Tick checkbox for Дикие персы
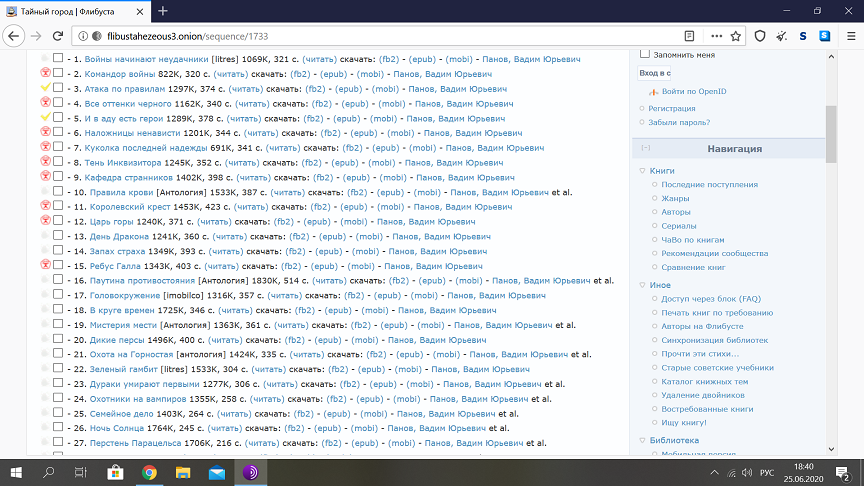Viewport: 864px width, 486px height. [x=58, y=339]
